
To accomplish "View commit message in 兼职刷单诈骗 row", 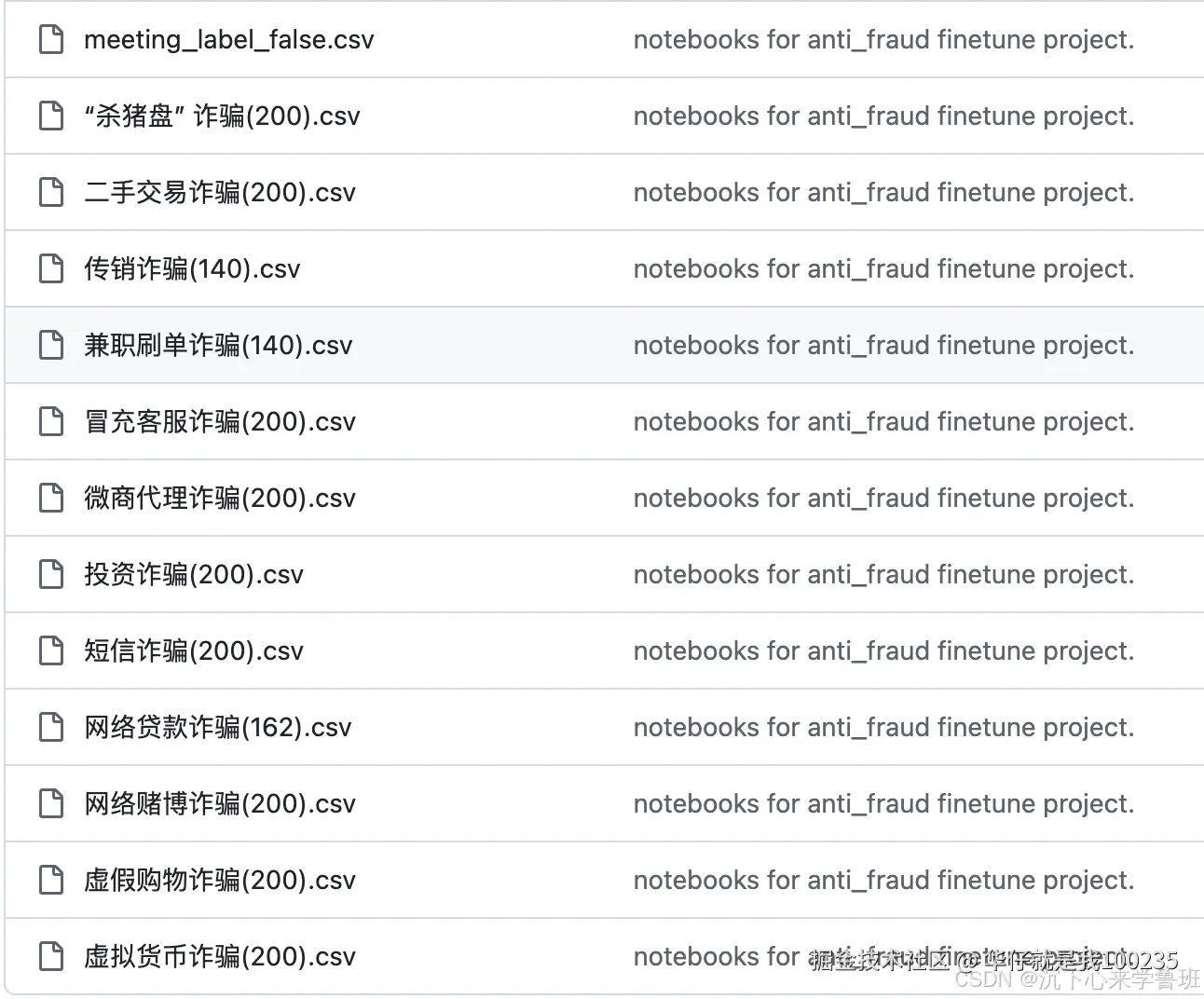I will (883, 346).
